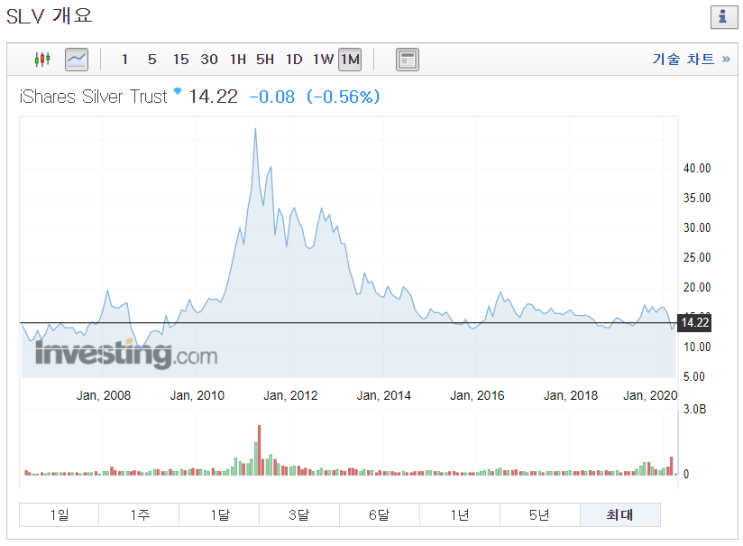Viewport: 743px width, 546px height.
Task: Open the 기술 차트 link
Action: tap(691, 59)
